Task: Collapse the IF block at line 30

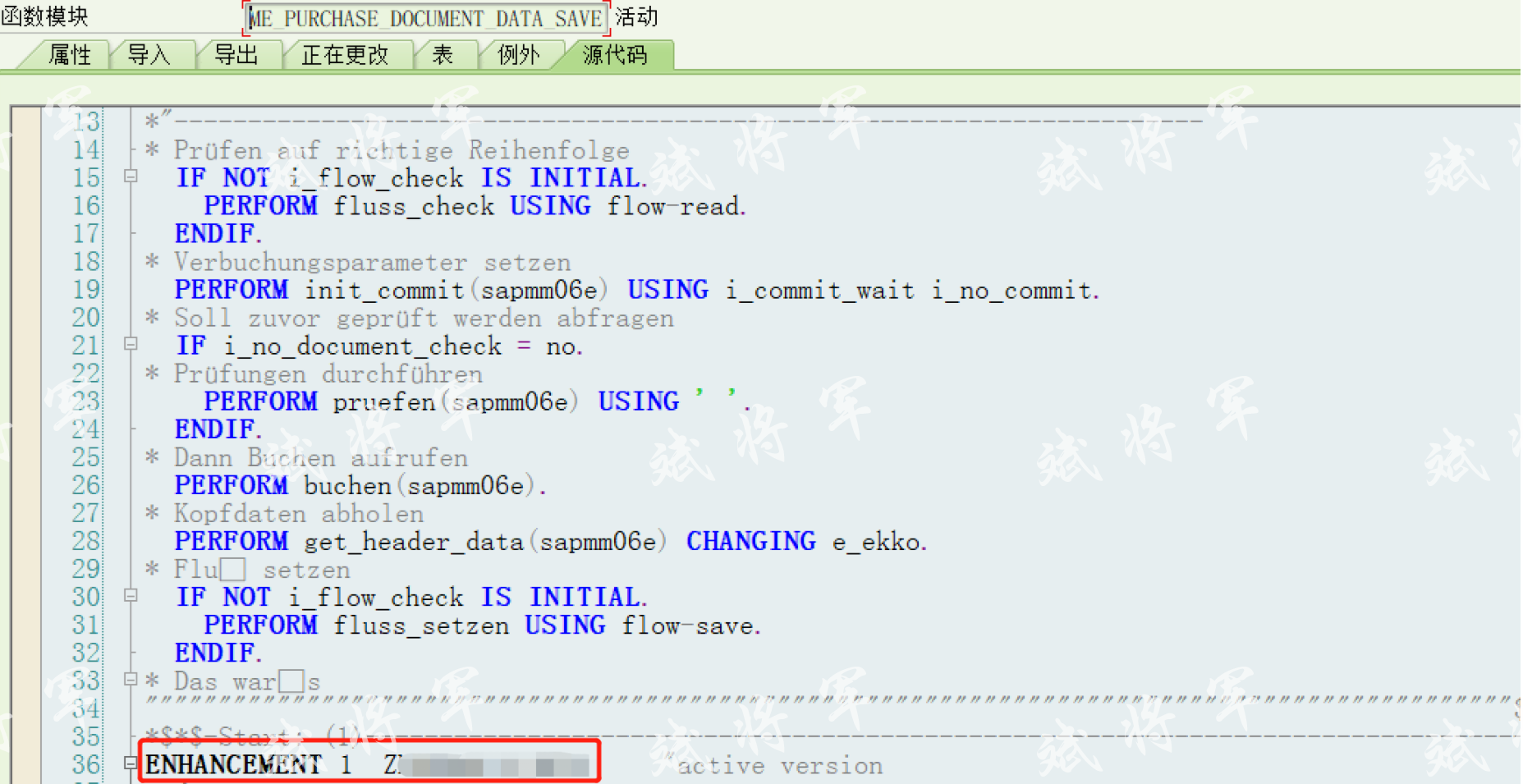Action: click(x=131, y=595)
